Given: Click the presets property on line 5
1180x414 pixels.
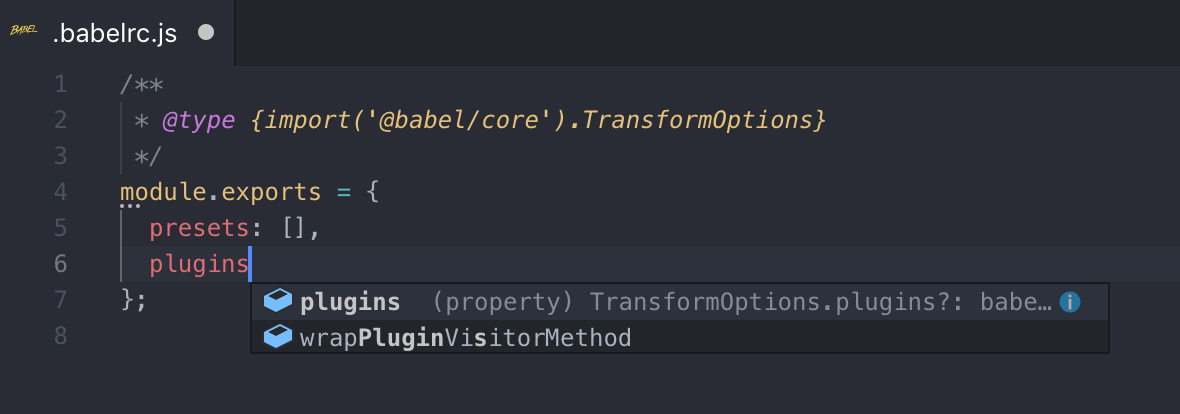Looking at the screenshot, I should tap(199, 228).
